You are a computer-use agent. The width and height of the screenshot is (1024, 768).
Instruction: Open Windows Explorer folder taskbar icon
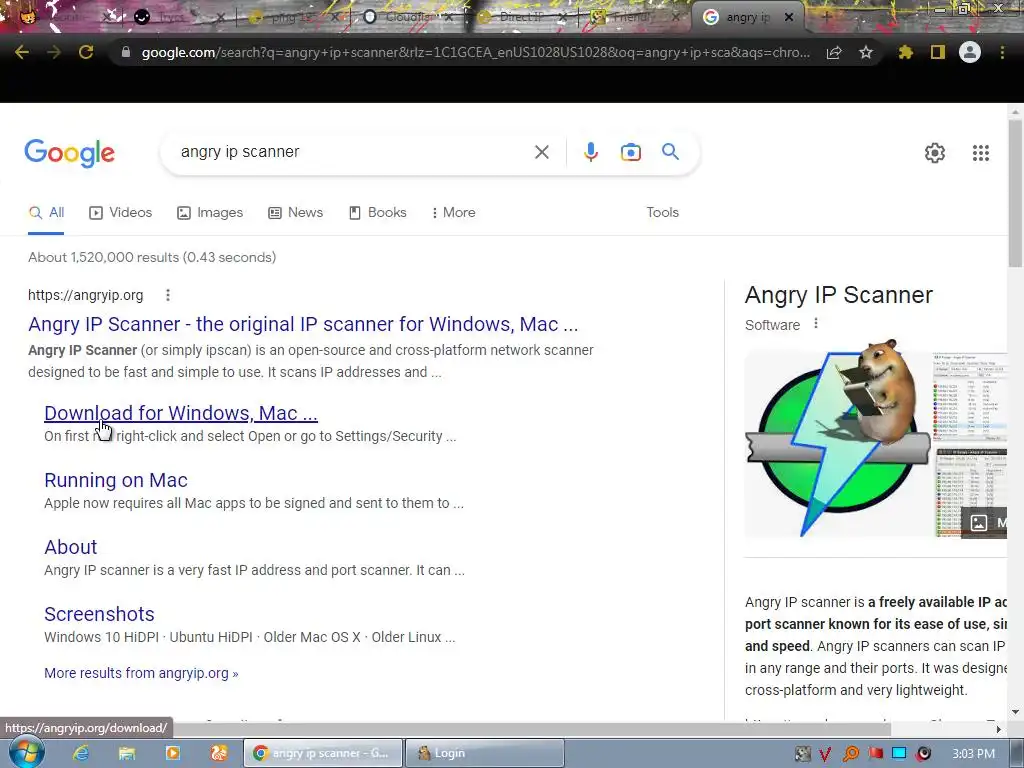tap(127, 753)
